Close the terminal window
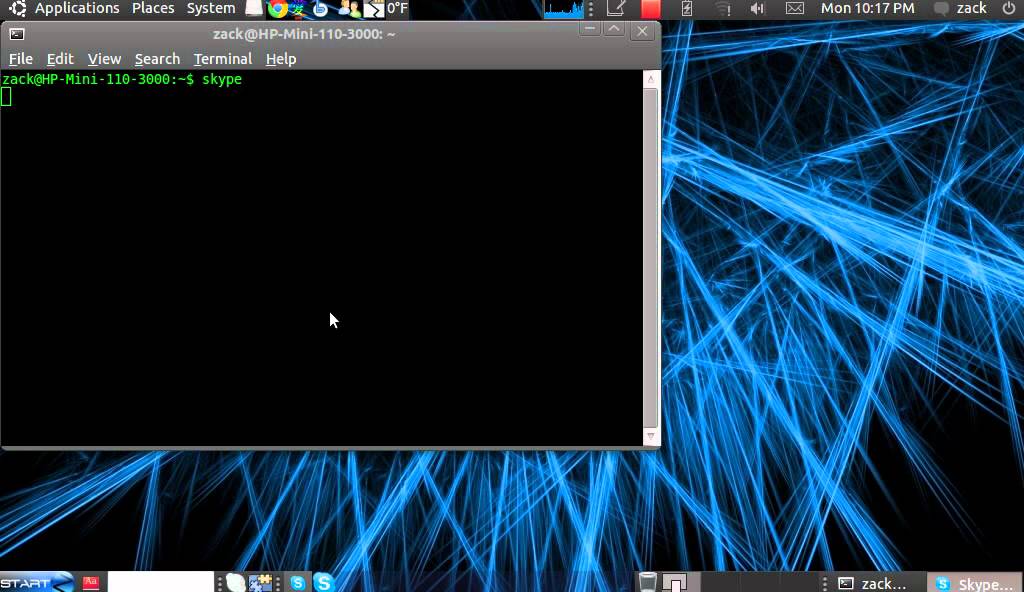 642,31
